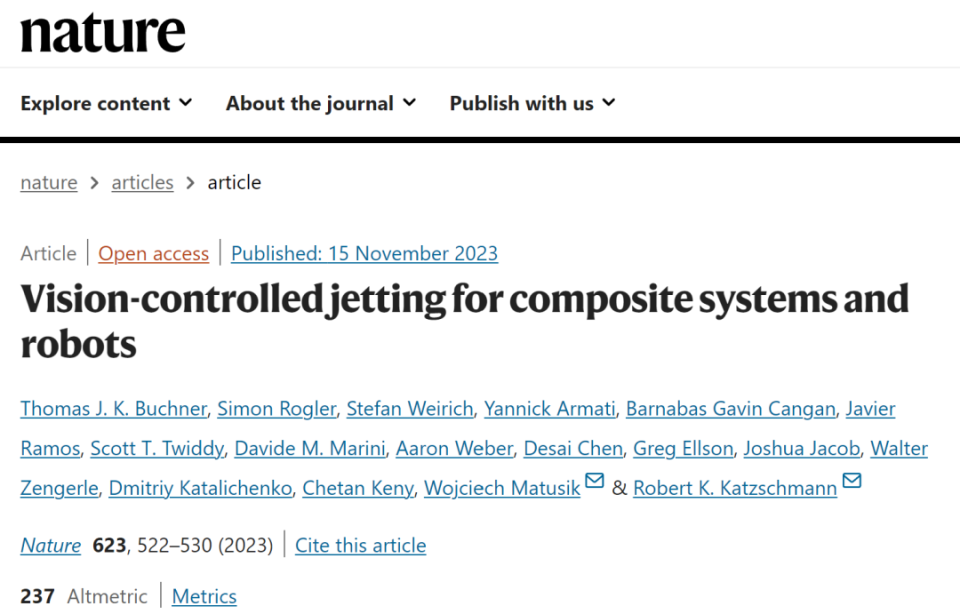Click the published date 15 November 2023
Viewport: 960px width, 614px height.
point(364,253)
